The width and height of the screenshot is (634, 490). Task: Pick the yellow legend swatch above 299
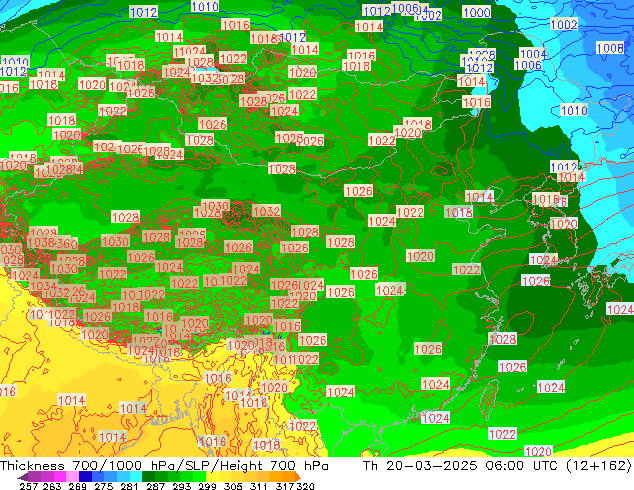212,477
